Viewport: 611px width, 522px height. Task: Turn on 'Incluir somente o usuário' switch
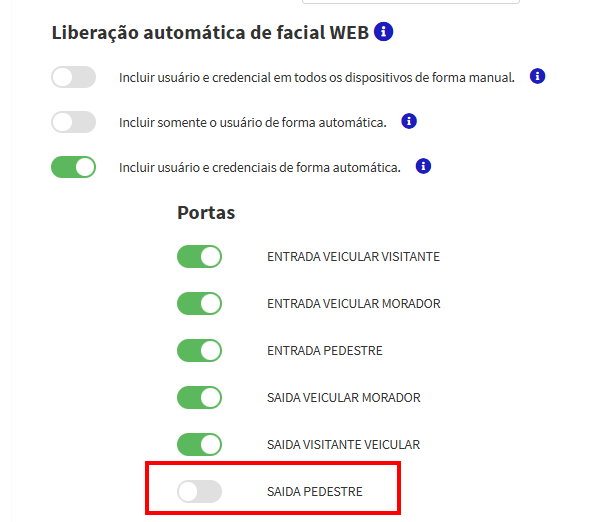pyautogui.click(x=73, y=122)
